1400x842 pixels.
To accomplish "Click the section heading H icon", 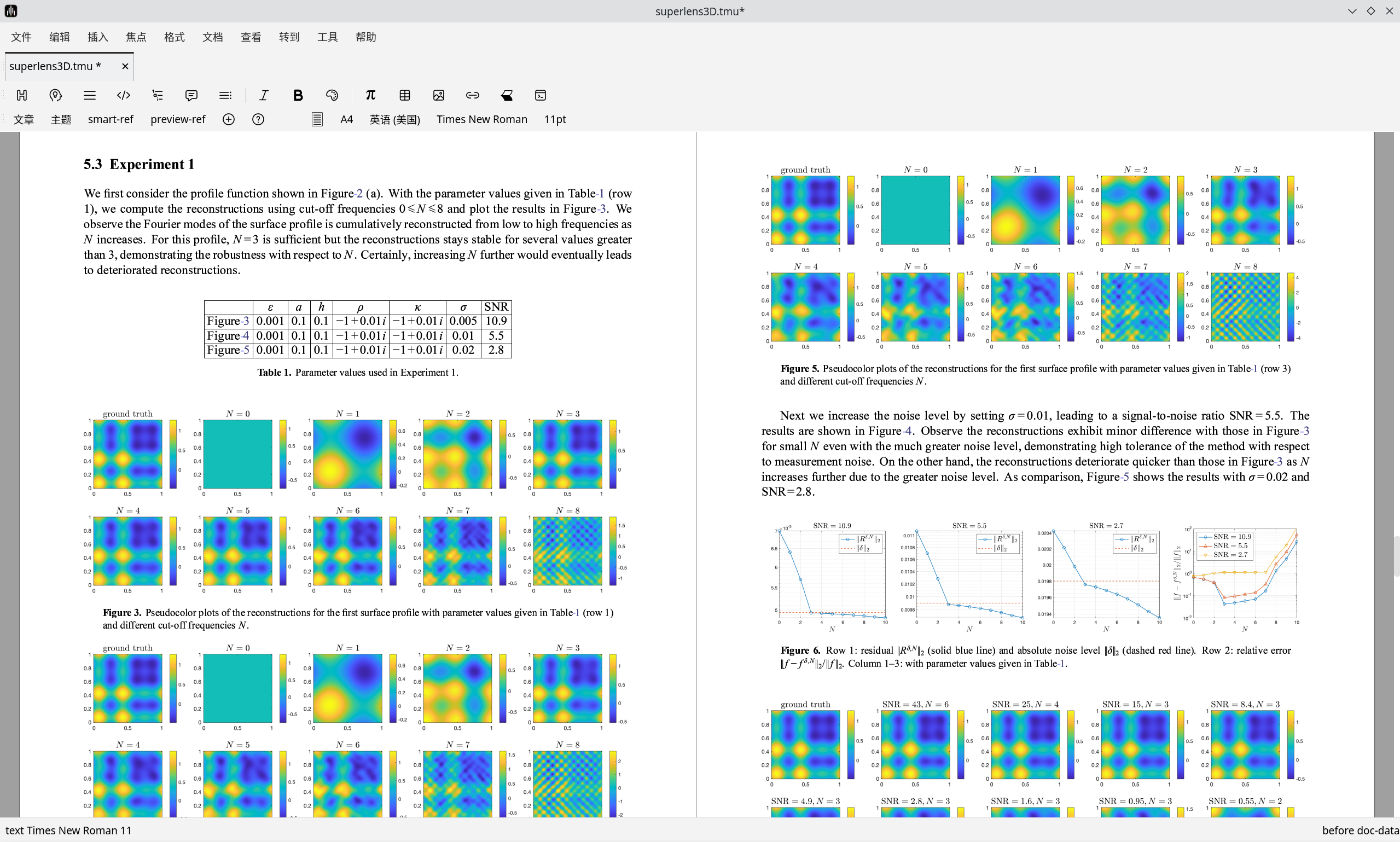I will (x=21, y=95).
